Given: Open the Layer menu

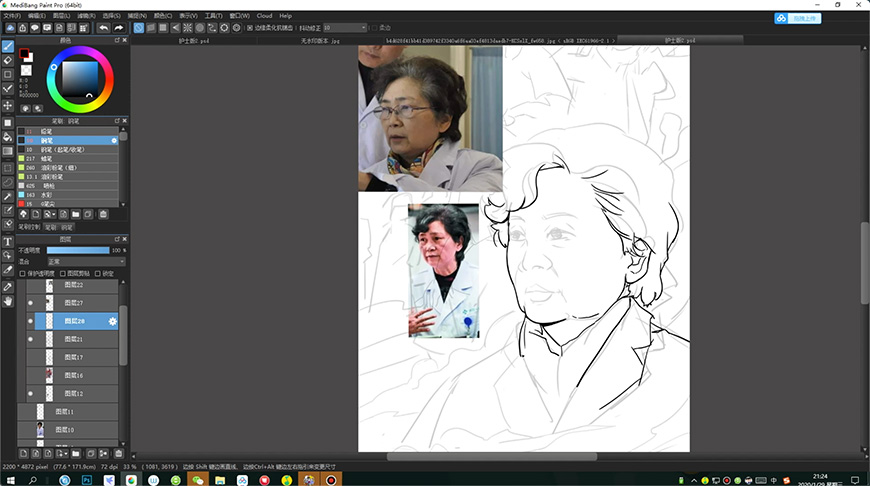Looking at the screenshot, I should (x=61, y=16).
